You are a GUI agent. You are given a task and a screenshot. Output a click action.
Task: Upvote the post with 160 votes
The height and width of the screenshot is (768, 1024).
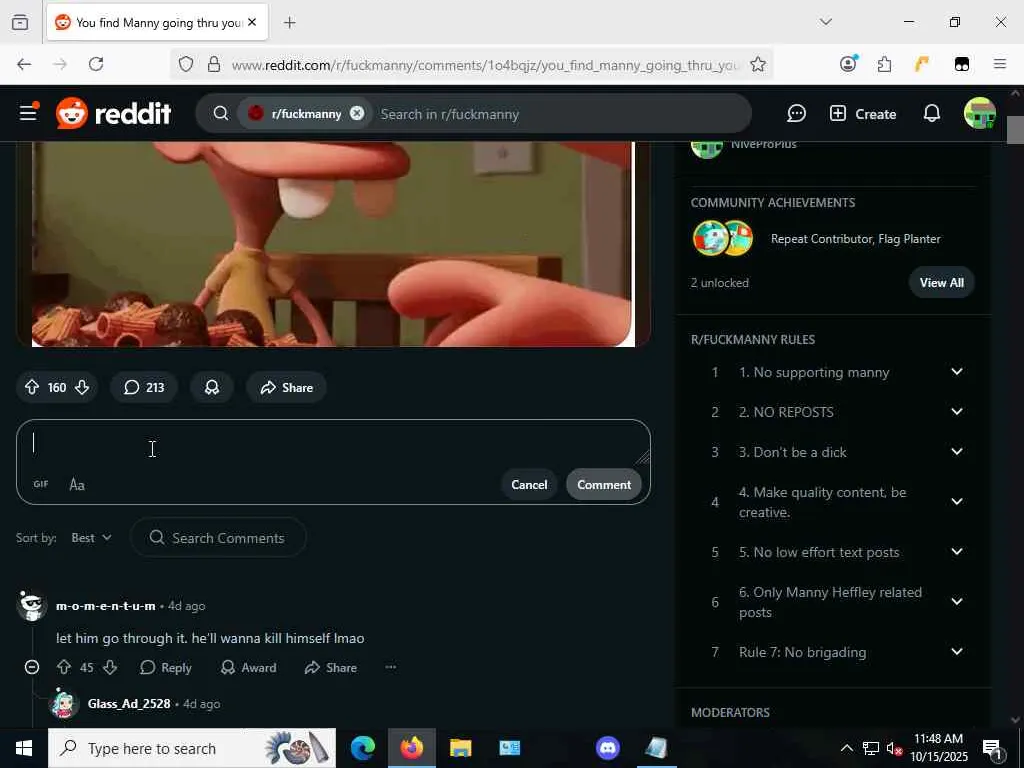pyautogui.click(x=31, y=387)
